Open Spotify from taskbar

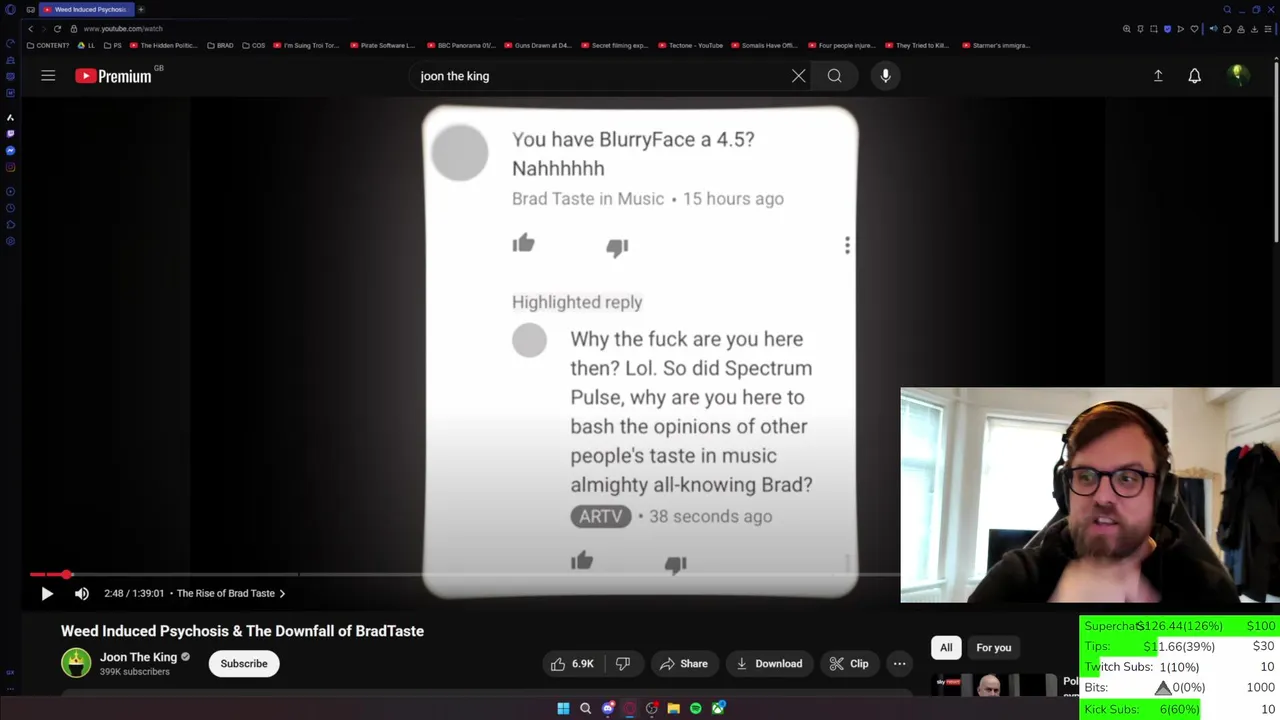(x=695, y=709)
